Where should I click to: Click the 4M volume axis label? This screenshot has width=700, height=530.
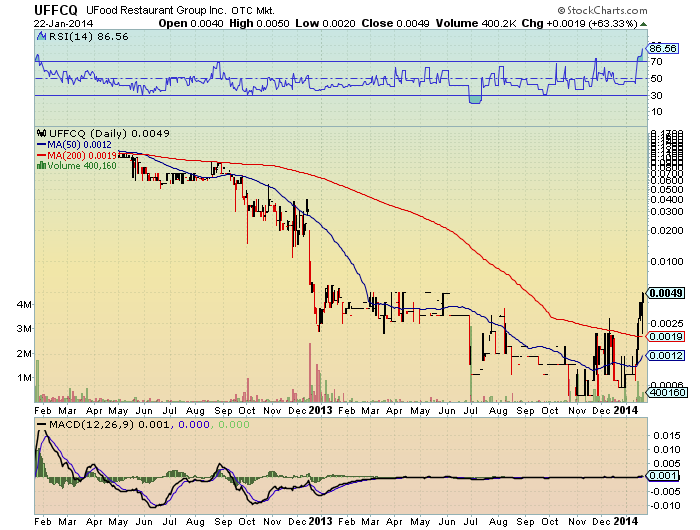25,305
